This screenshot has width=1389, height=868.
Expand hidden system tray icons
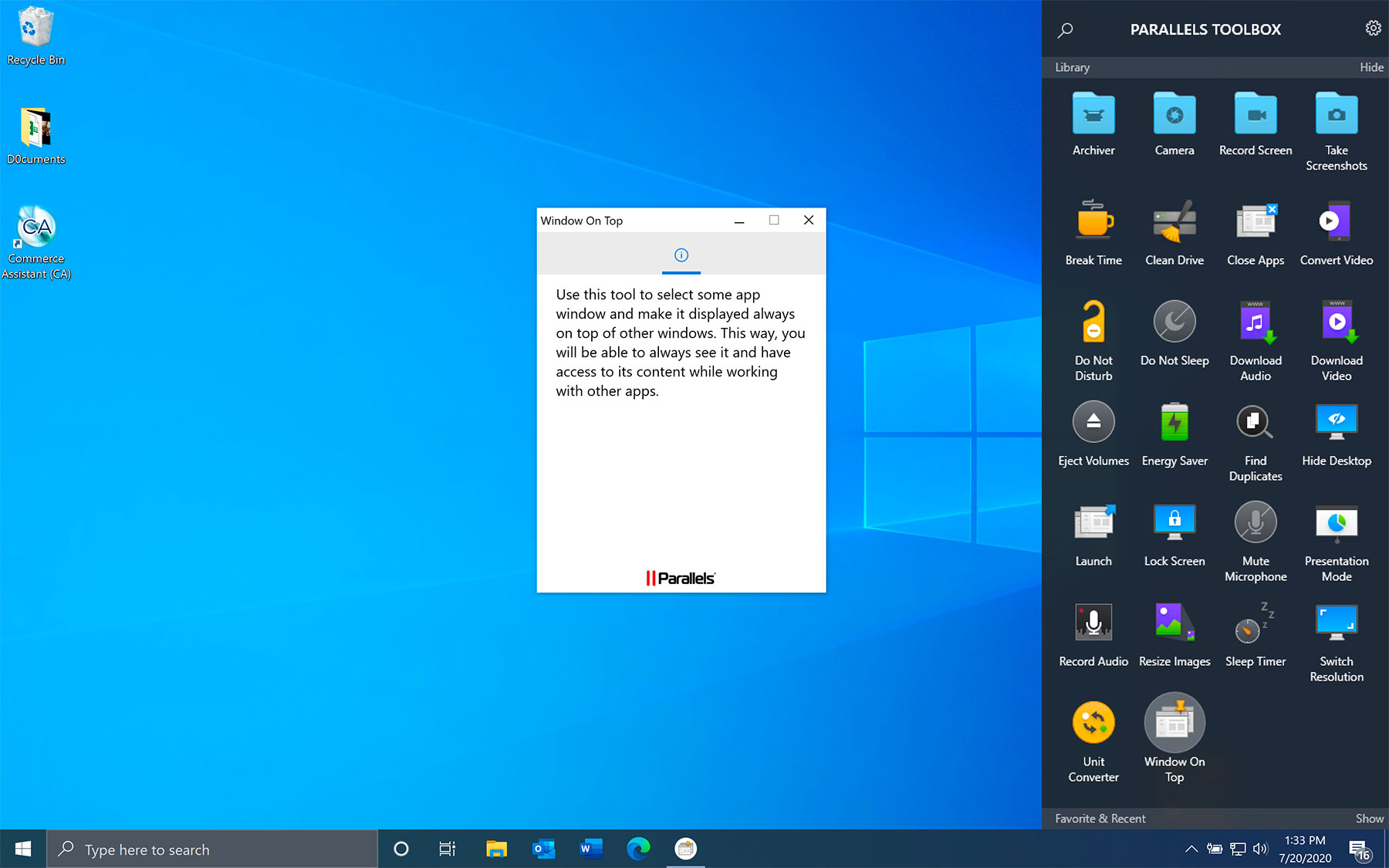point(1191,849)
